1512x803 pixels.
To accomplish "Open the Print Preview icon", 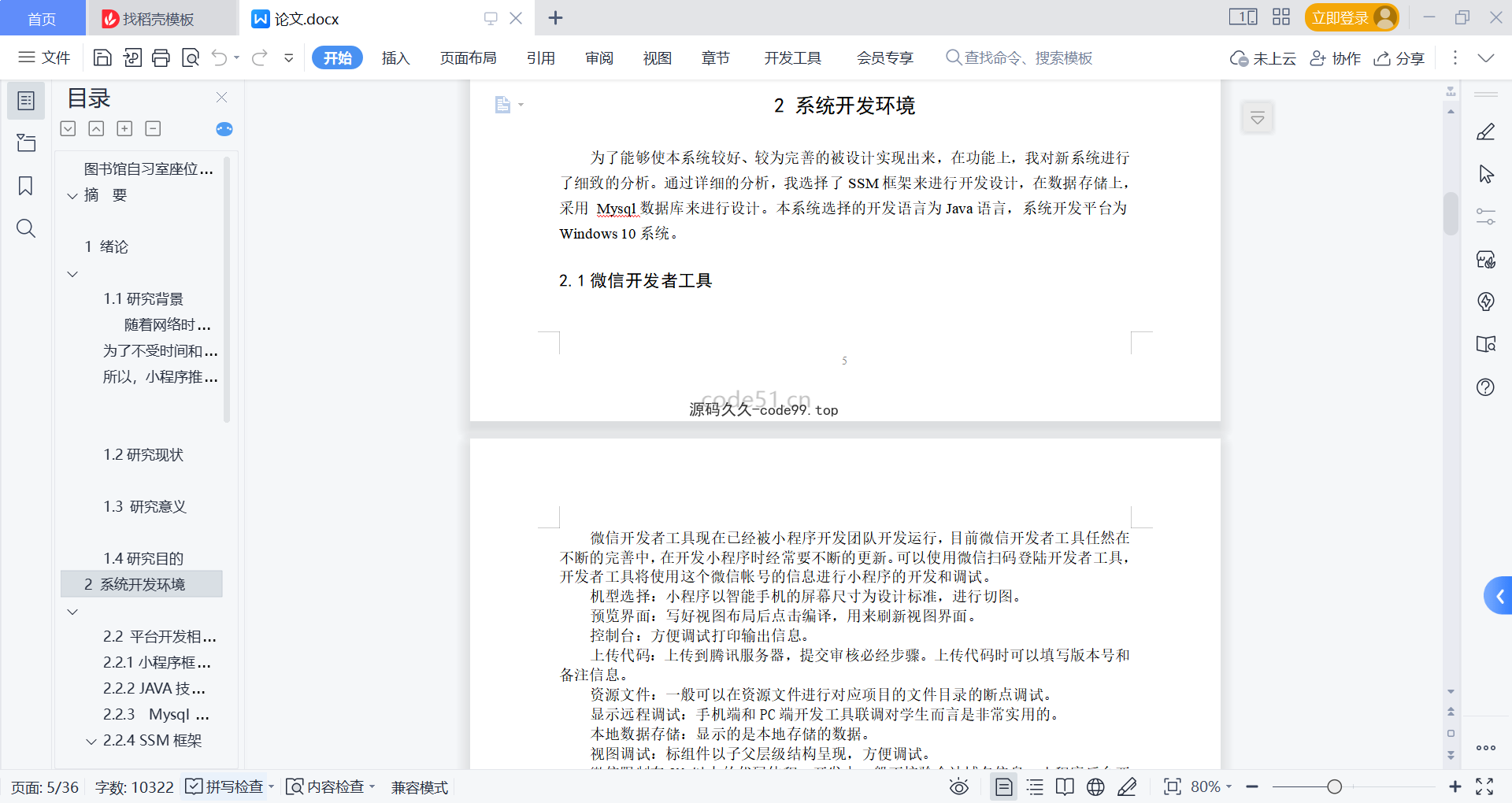I will click(190, 57).
